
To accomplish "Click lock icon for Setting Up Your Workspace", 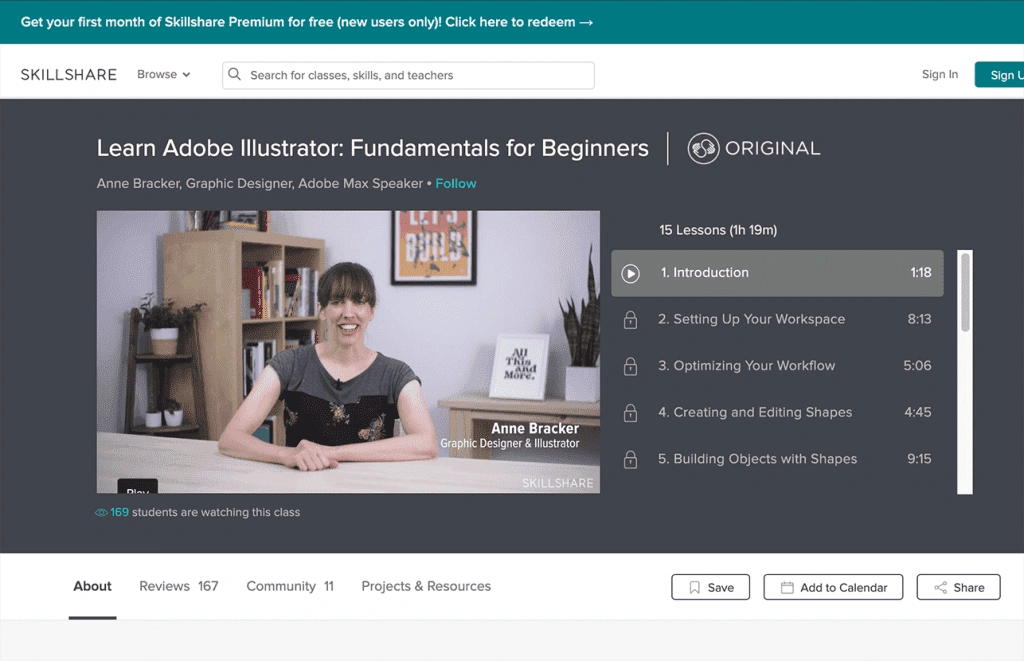I will pos(630,320).
